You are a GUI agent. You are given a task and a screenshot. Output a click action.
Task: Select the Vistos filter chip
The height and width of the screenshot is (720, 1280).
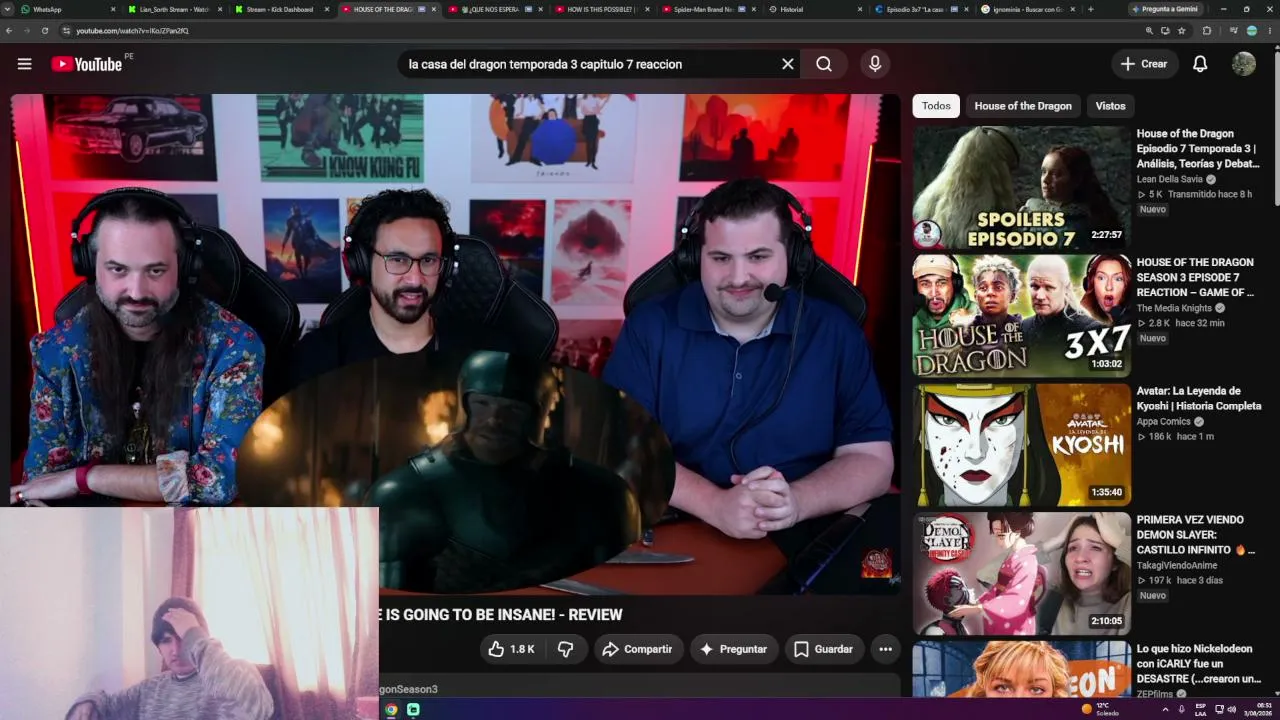pyautogui.click(x=1110, y=106)
